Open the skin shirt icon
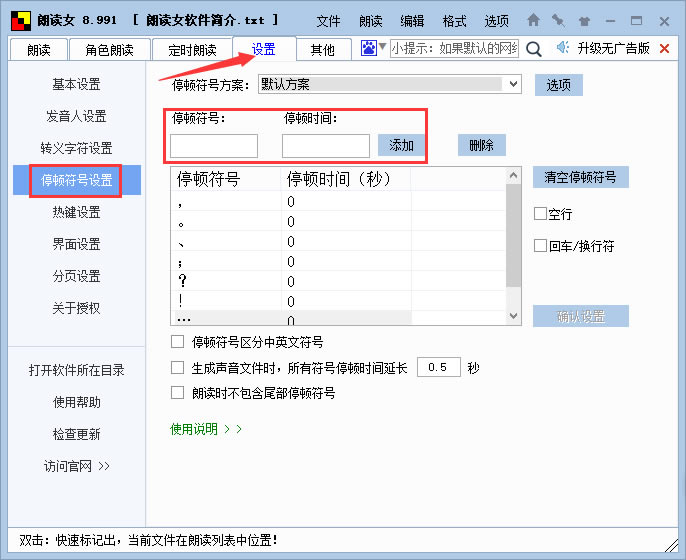The width and height of the screenshot is (686, 560). [x=584, y=21]
